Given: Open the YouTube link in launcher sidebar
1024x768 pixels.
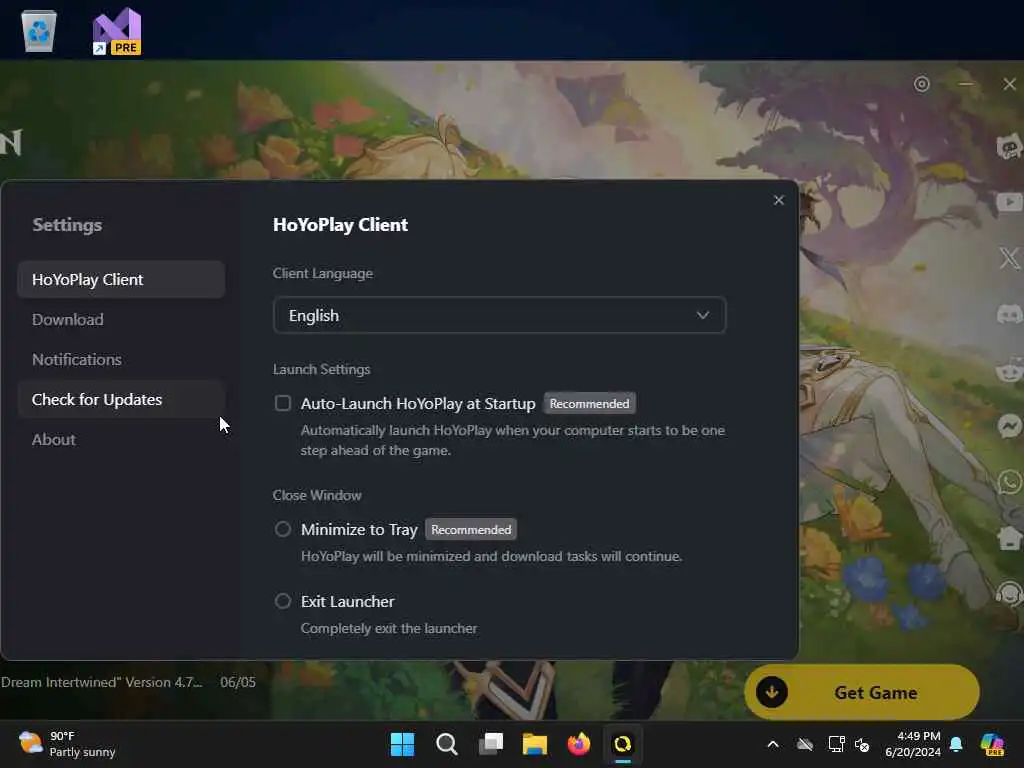Looking at the screenshot, I should pyautogui.click(x=1010, y=202).
